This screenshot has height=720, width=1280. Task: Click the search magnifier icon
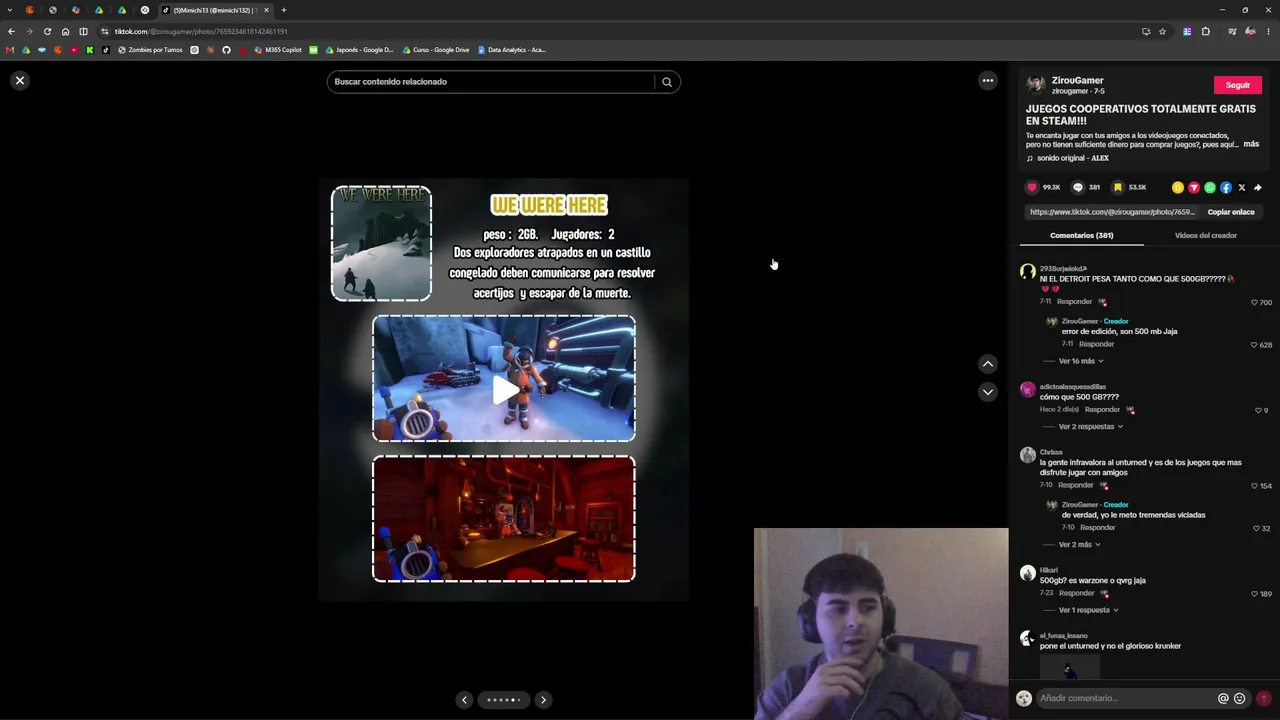(x=667, y=82)
